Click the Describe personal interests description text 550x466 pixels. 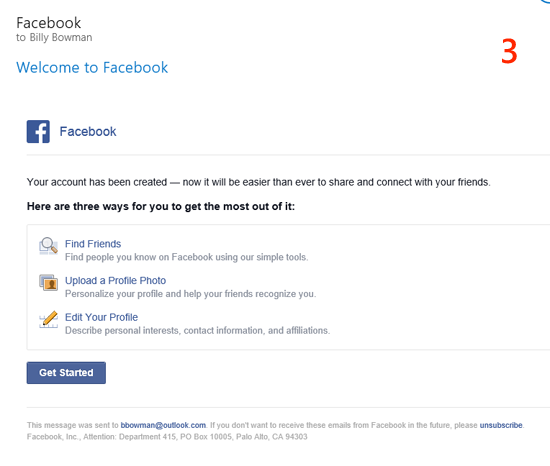tap(197, 331)
